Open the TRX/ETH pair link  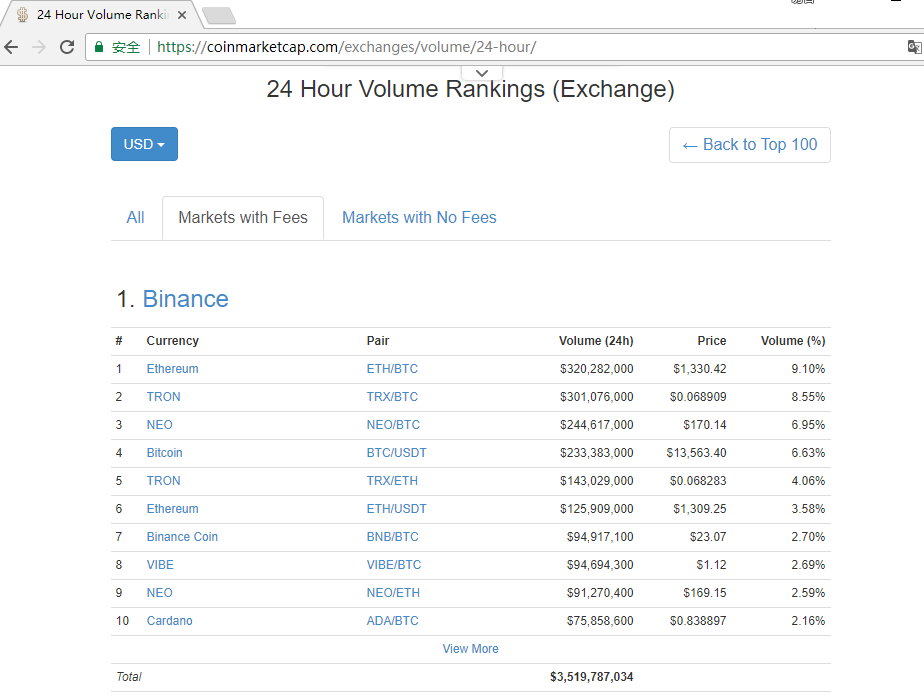click(392, 481)
